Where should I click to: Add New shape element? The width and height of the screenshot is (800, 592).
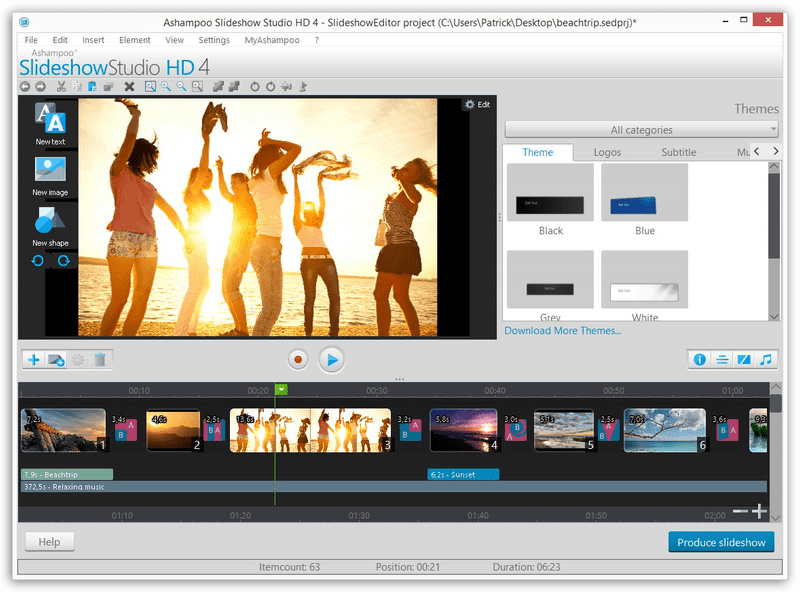coord(50,227)
